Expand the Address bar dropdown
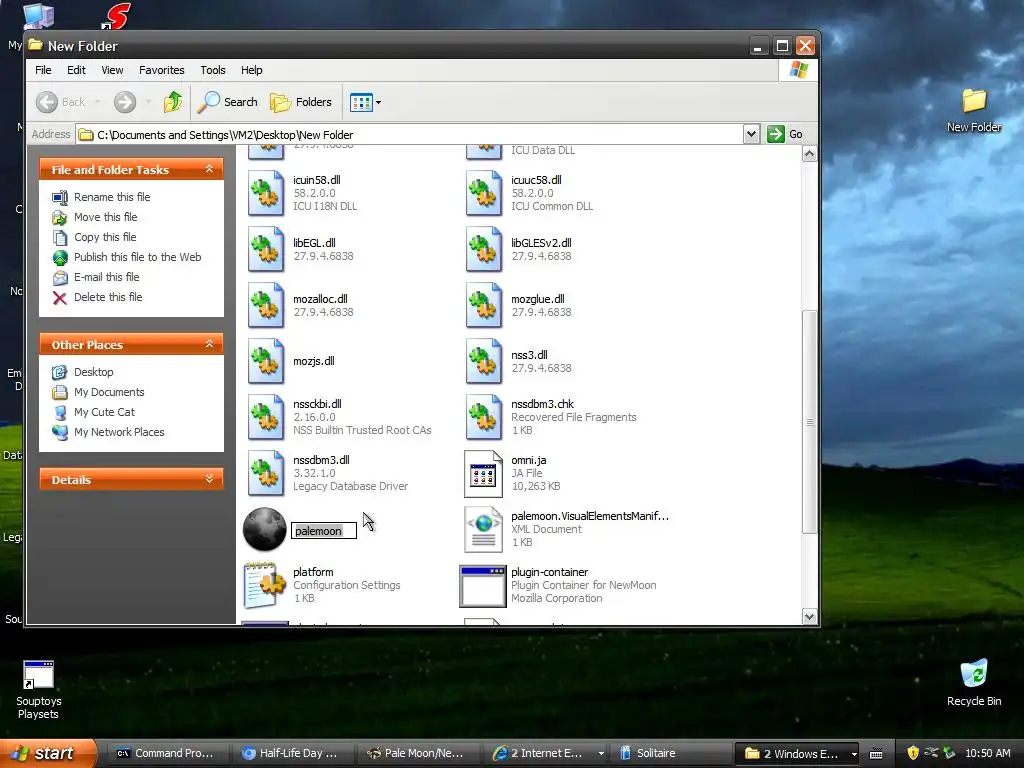Image resolution: width=1024 pixels, height=768 pixels. (751, 134)
